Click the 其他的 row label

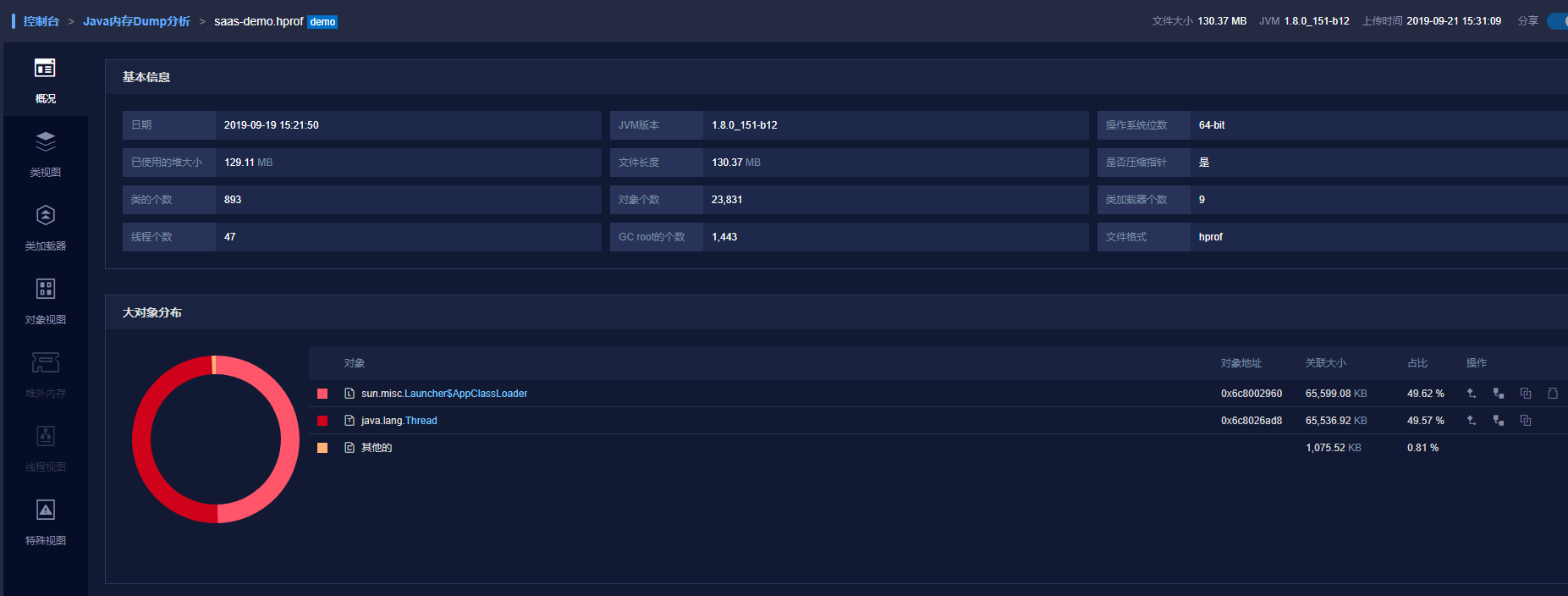tap(377, 448)
